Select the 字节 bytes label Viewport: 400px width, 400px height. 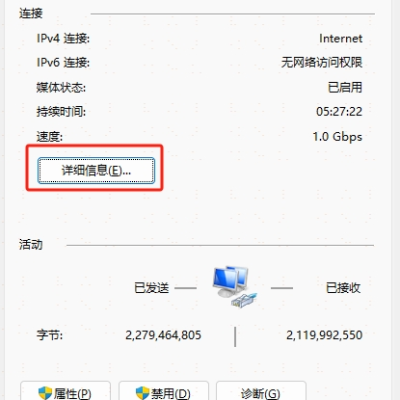pyautogui.click(x=49, y=335)
